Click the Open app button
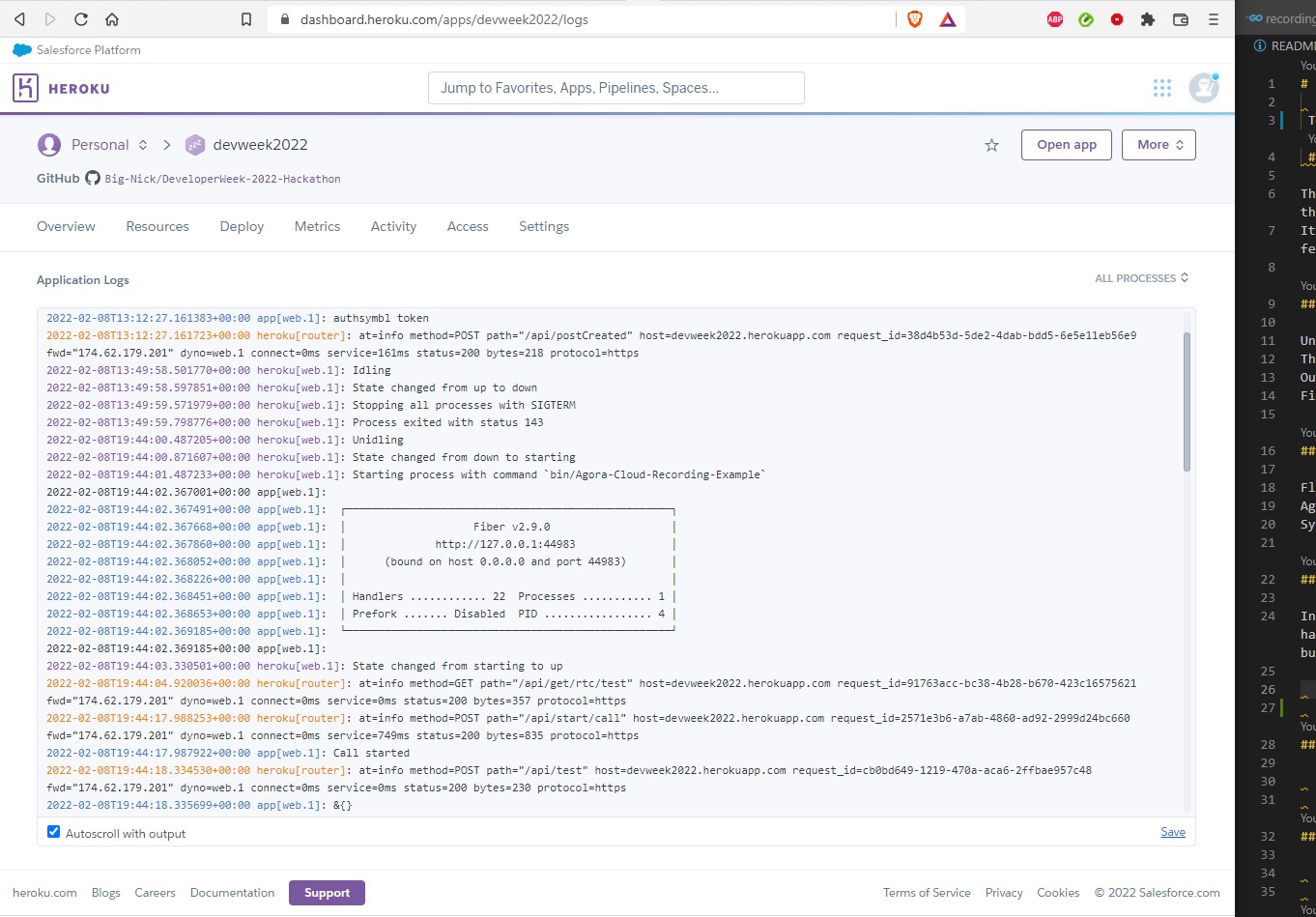Viewport: 1316px width, 917px height. tap(1067, 145)
